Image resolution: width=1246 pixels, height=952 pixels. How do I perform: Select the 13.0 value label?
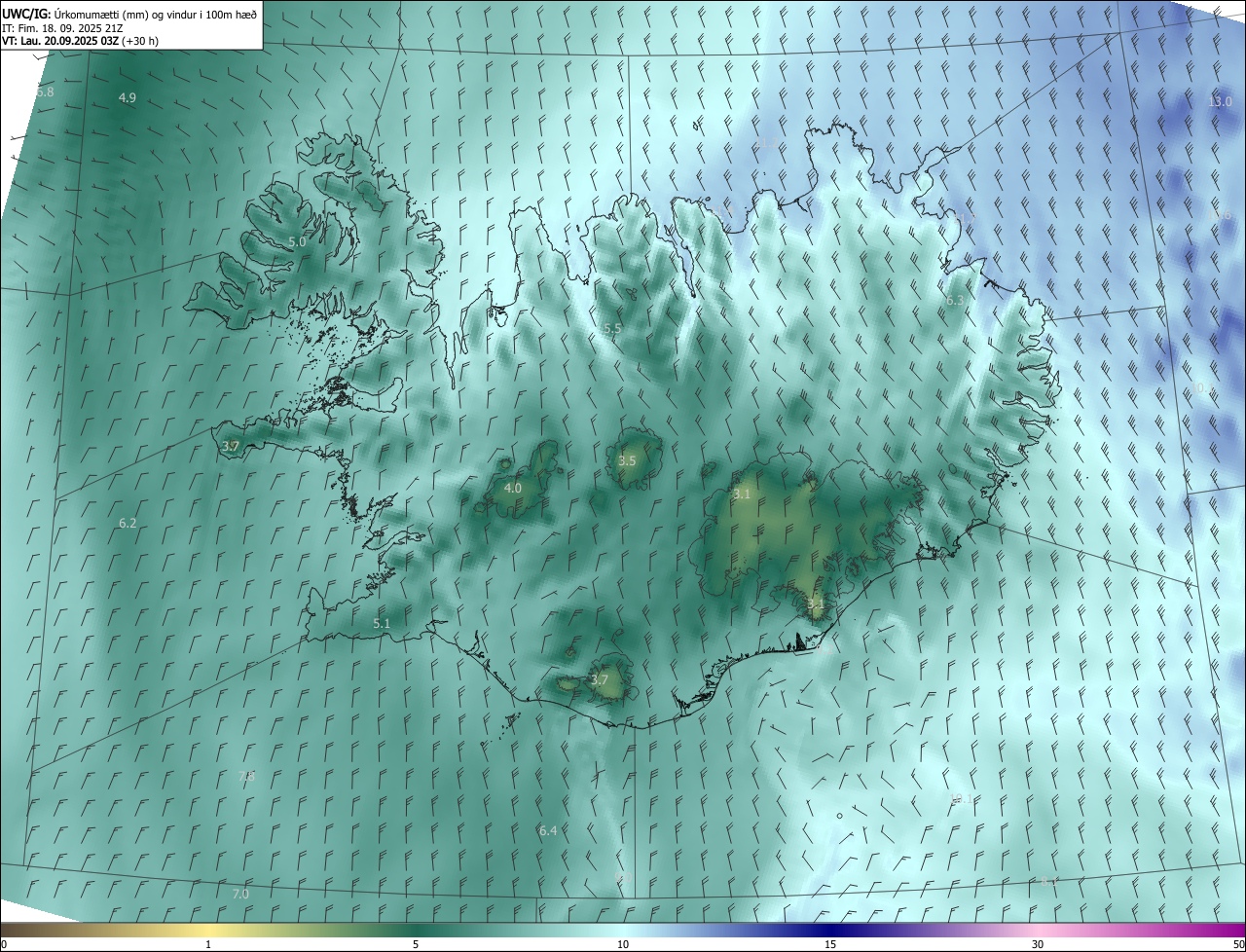[1220, 101]
